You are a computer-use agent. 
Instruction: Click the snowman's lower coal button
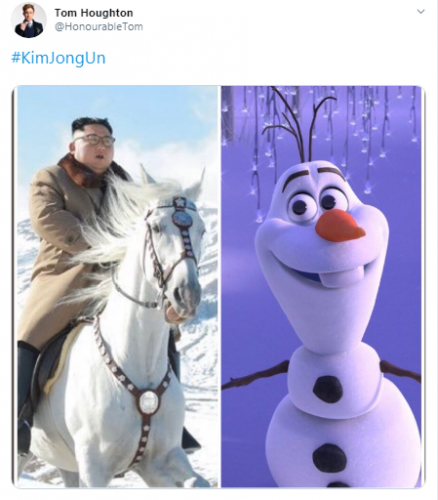pyautogui.click(x=328, y=458)
